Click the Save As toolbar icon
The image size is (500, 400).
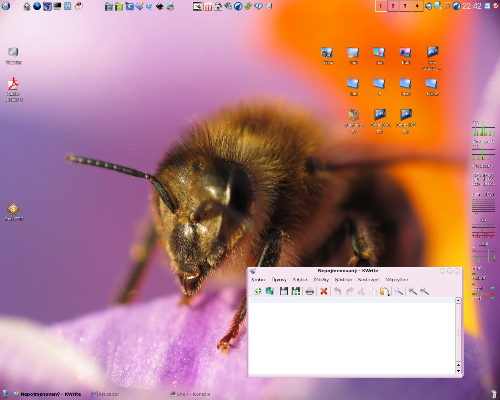click(x=296, y=291)
